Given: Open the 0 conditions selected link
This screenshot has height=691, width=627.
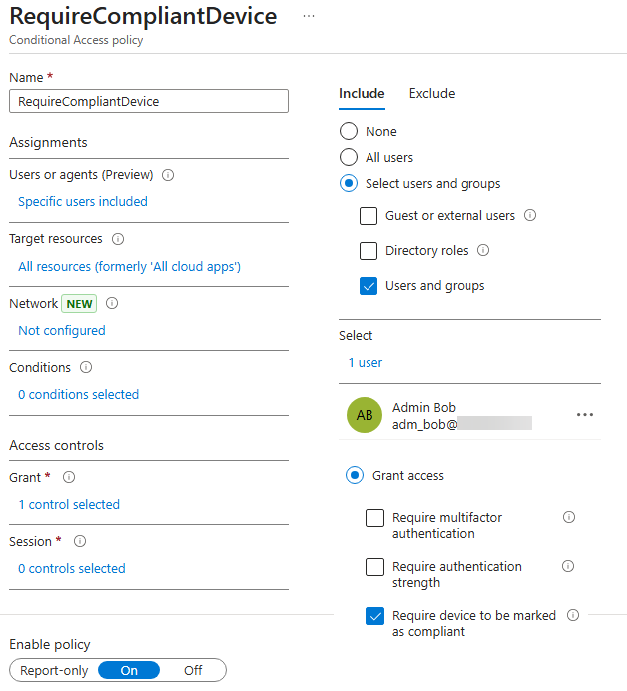Looking at the screenshot, I should tap(79, 395).
